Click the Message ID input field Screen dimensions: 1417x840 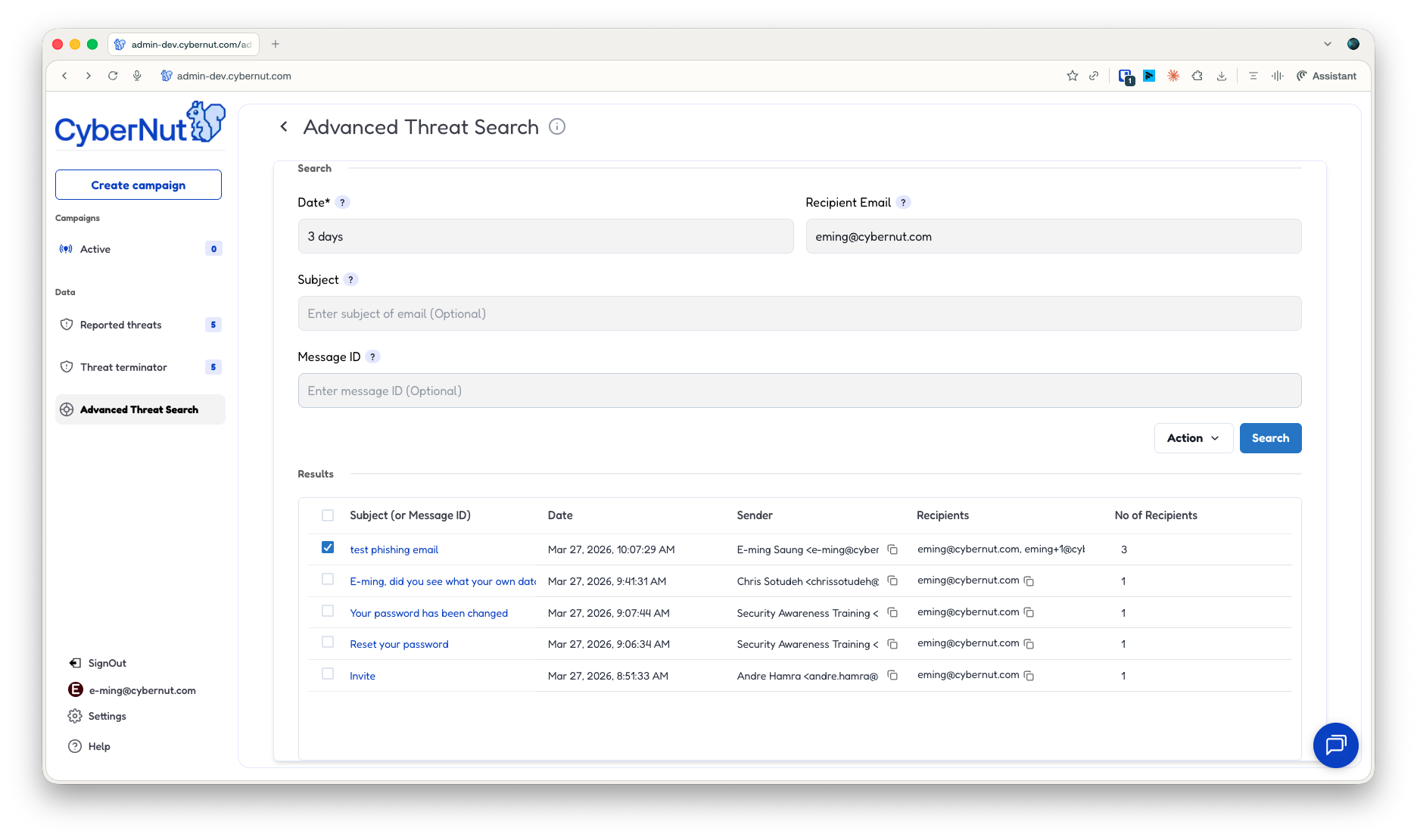point(799,390)
